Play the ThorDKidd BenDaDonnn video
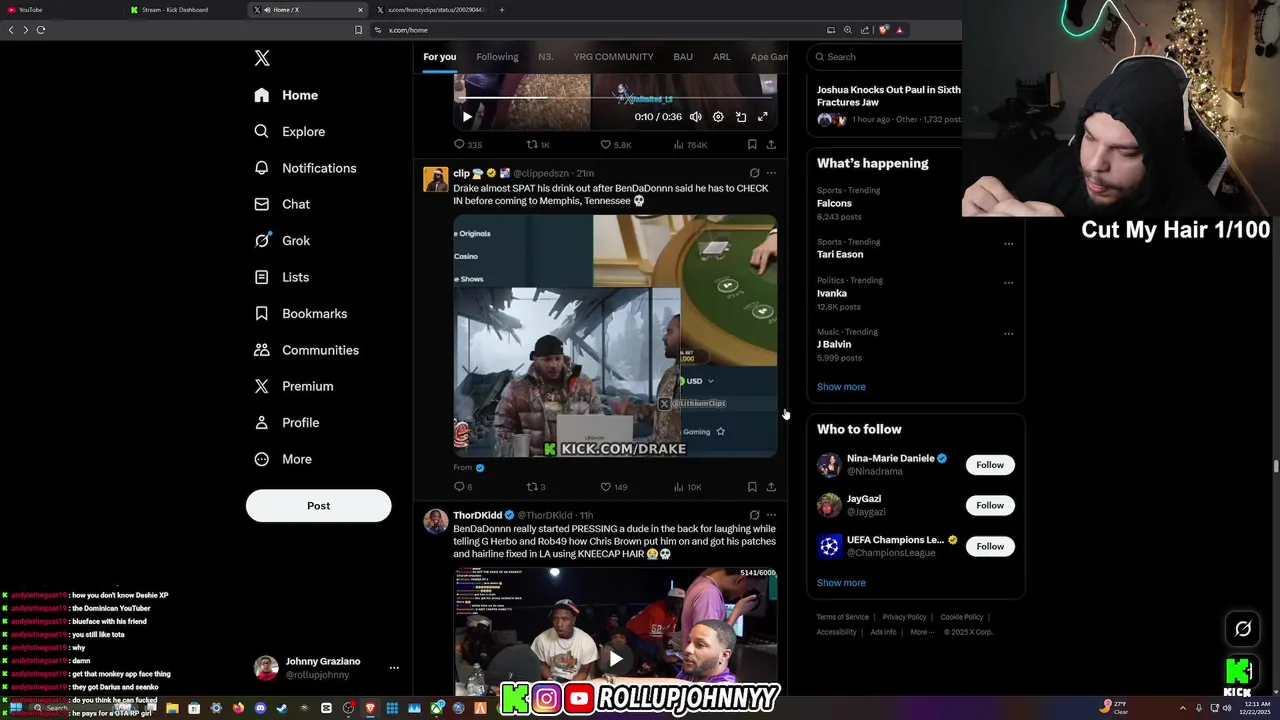 615,658
